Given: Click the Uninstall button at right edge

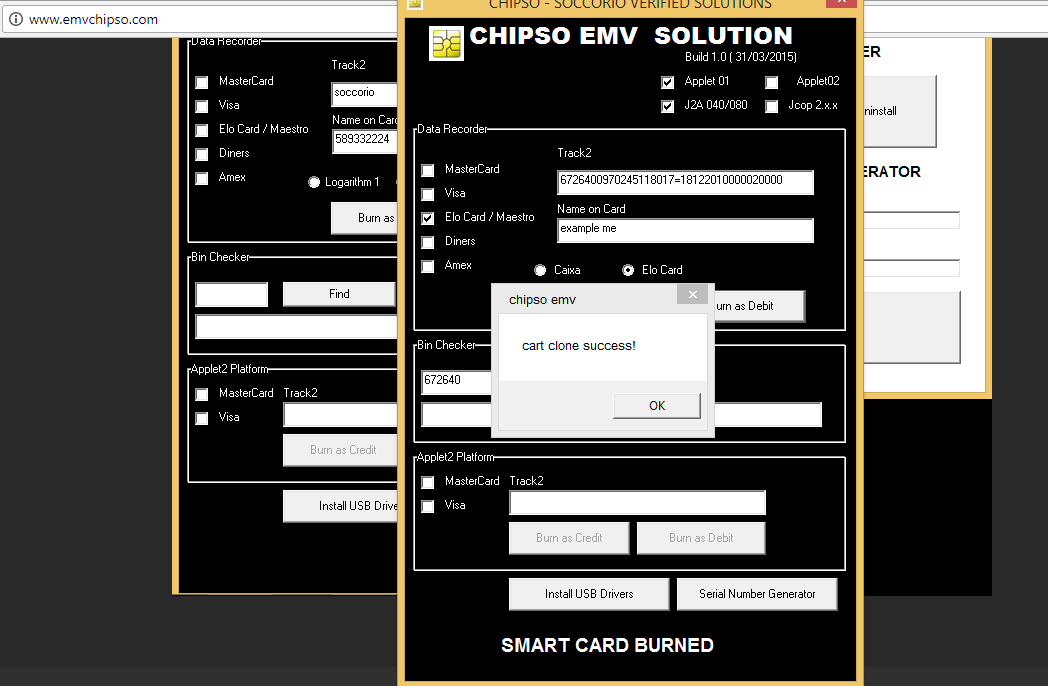Looking at the screenshot, I should pyautogui.click(x=900, y=111).
